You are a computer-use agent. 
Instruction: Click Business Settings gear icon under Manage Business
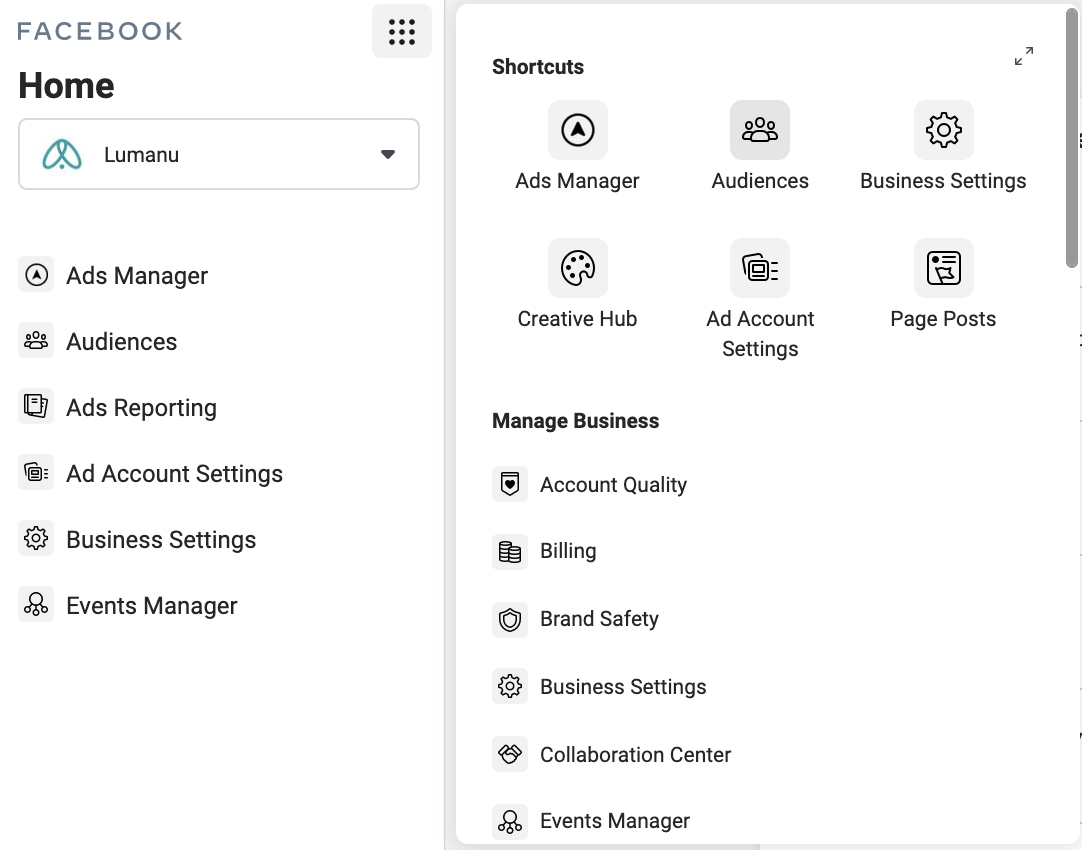(x=510, y=686)
